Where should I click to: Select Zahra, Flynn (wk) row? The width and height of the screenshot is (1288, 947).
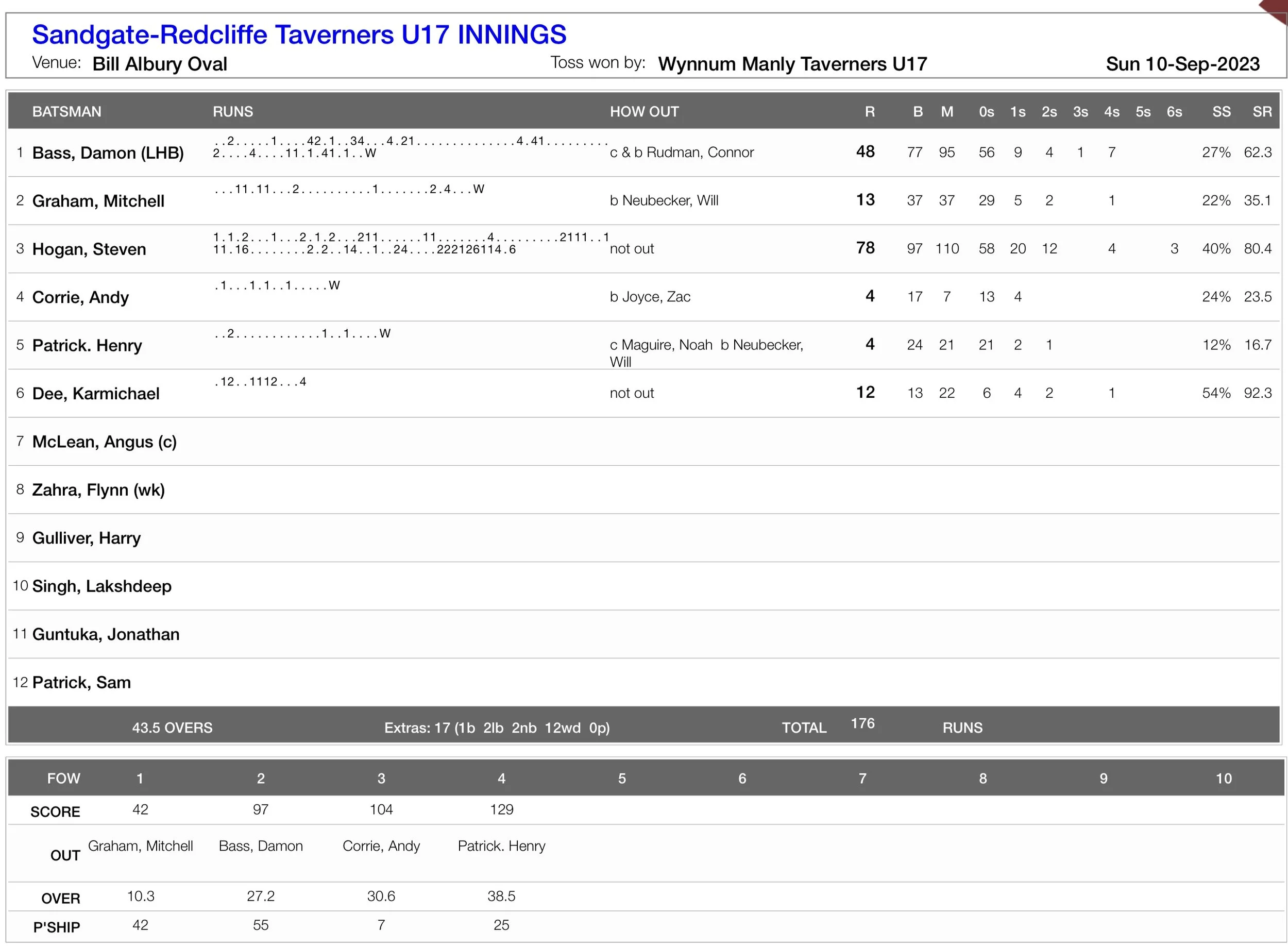[98, 490]
